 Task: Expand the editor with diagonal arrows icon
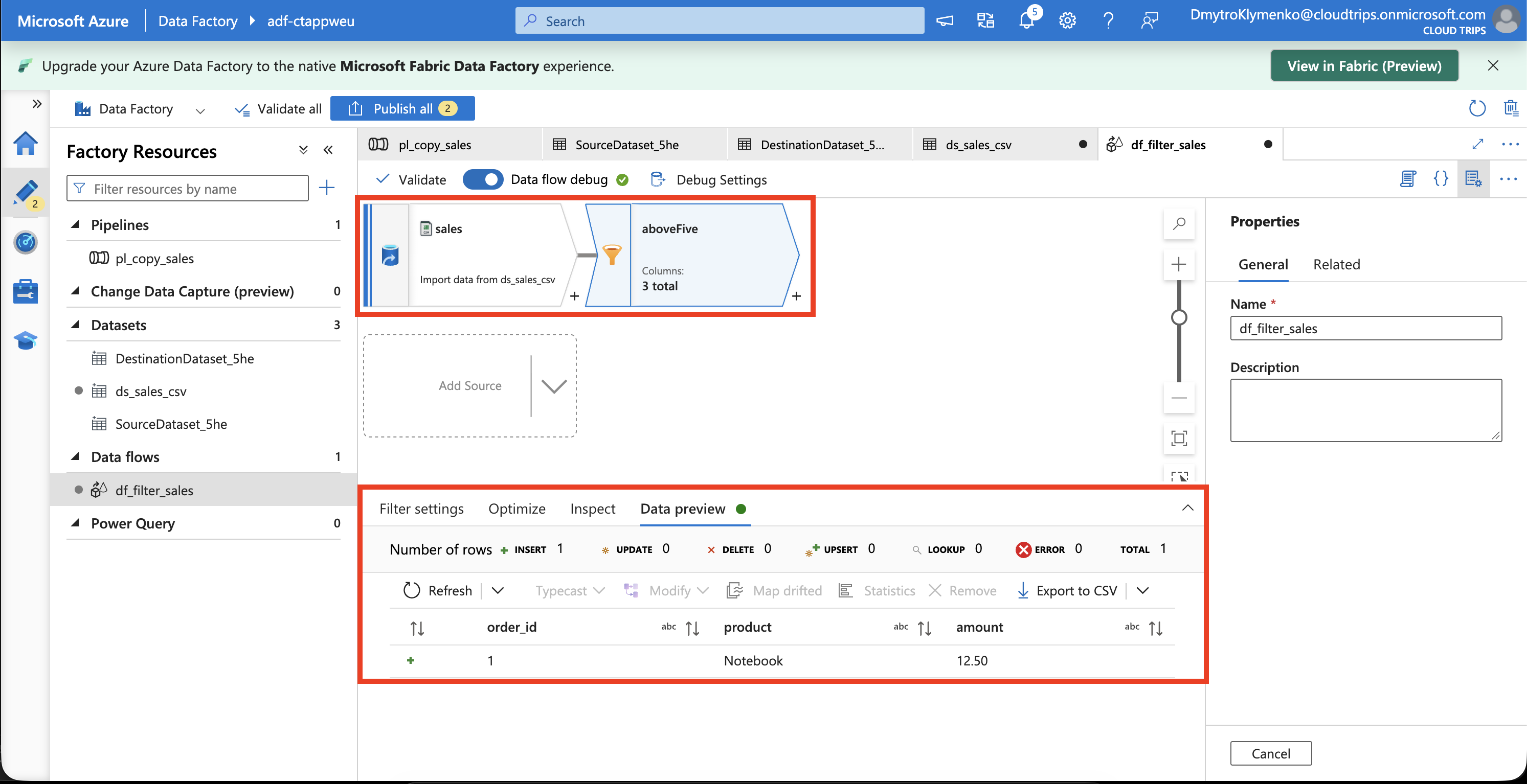click(x=1478, y=144)
